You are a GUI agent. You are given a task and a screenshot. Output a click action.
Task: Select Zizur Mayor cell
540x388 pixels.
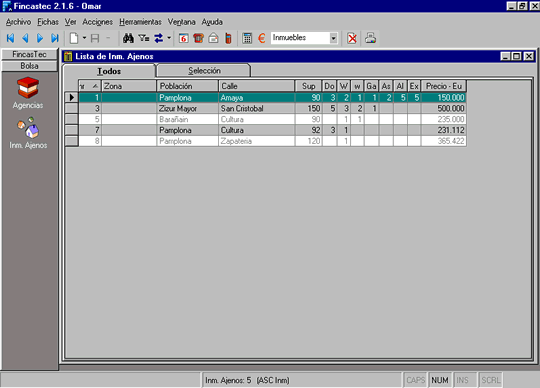point(187,108)
